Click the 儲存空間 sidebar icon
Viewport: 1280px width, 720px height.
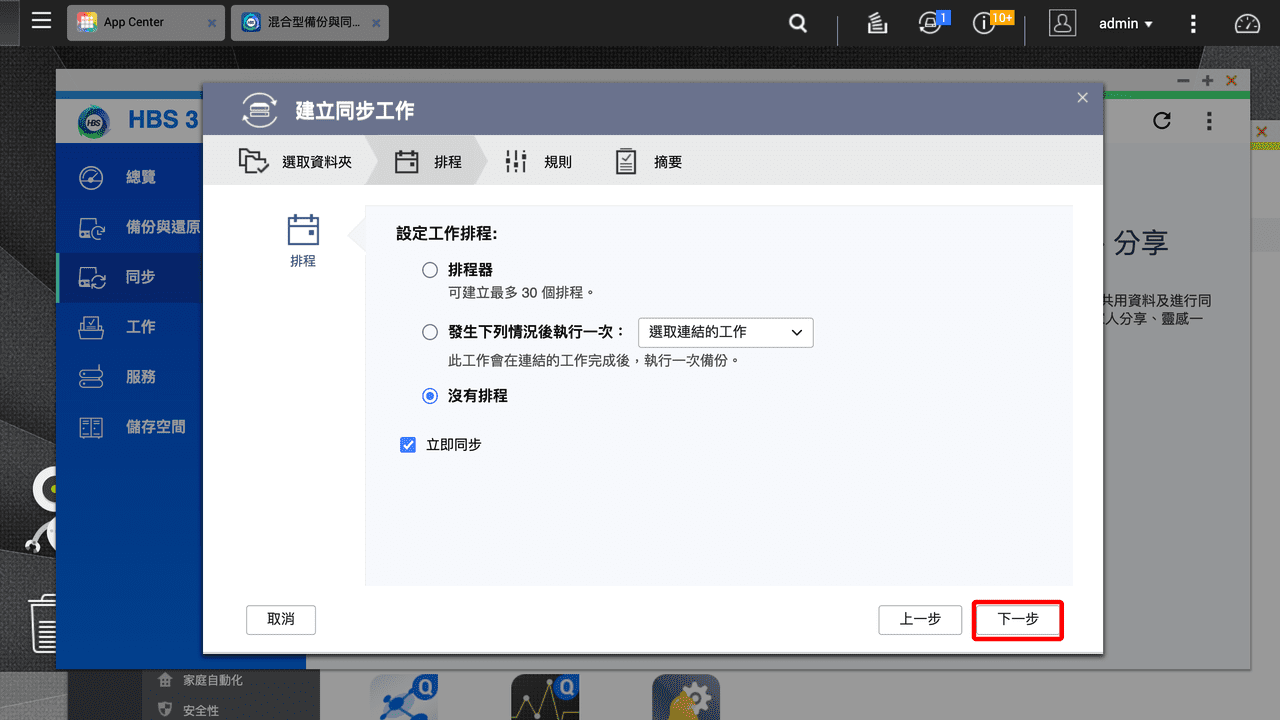click(x=90, y=427)
